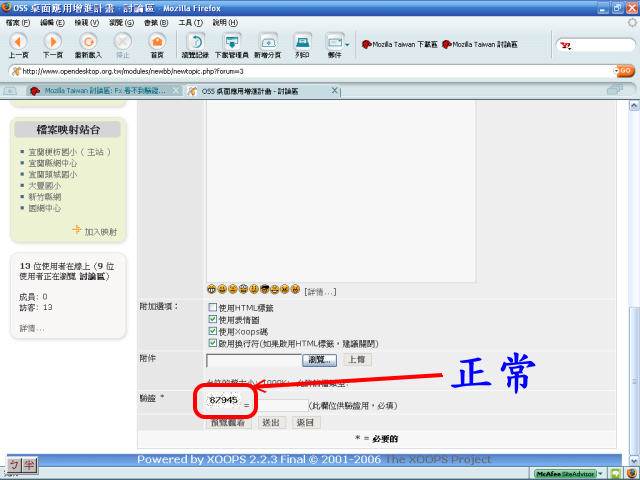The image size is (640, 480).
Task: Go back with the 上一頁 arrow button
Action: pyautogui.click(x=18, y=42)
